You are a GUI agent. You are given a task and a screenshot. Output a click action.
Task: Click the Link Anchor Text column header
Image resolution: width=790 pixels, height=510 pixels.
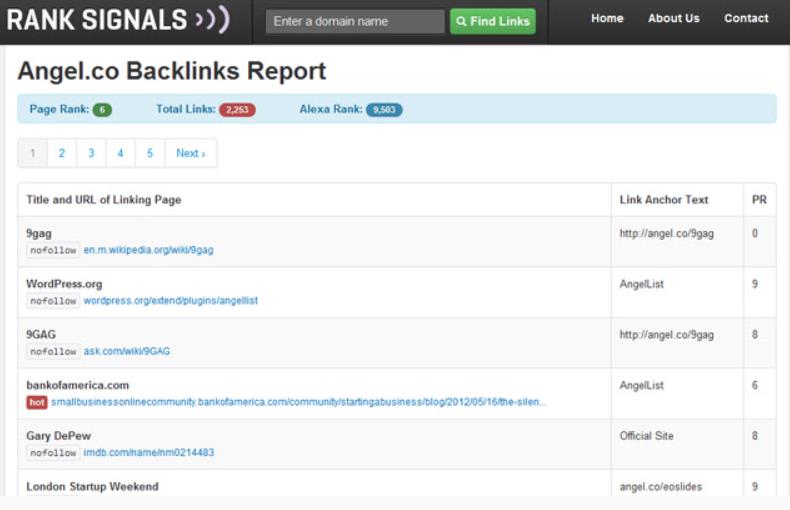pos(664,200)
